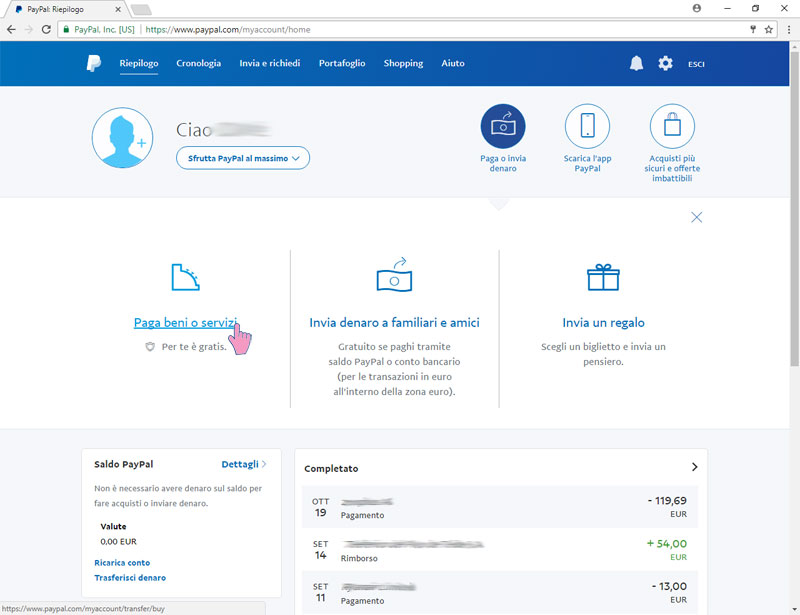View the secure site padlock info
This screenshot has height=615, width=800.
(66, 30)
